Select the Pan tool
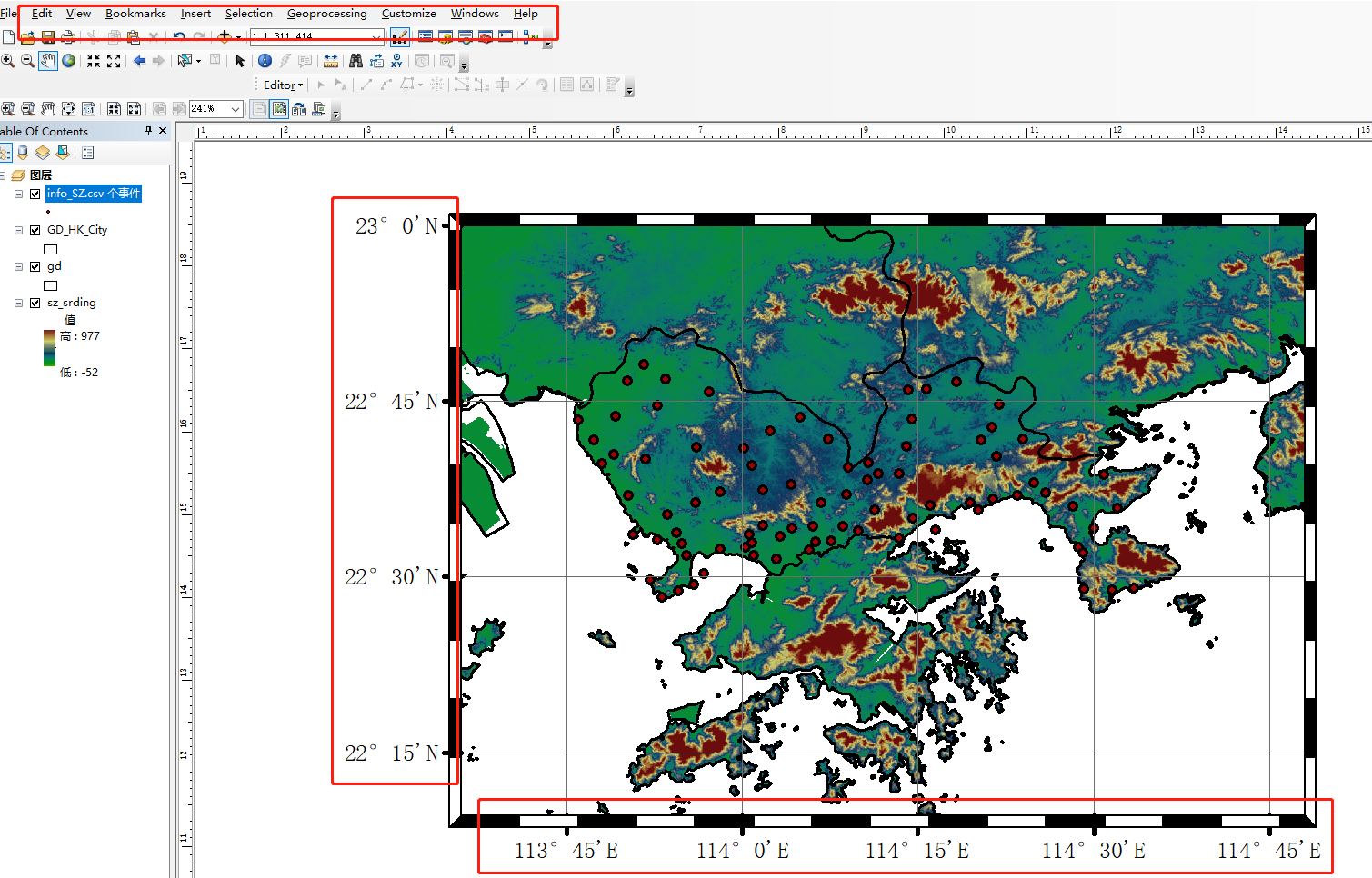This screenshot has width=1372, height=878. [48, 61]
